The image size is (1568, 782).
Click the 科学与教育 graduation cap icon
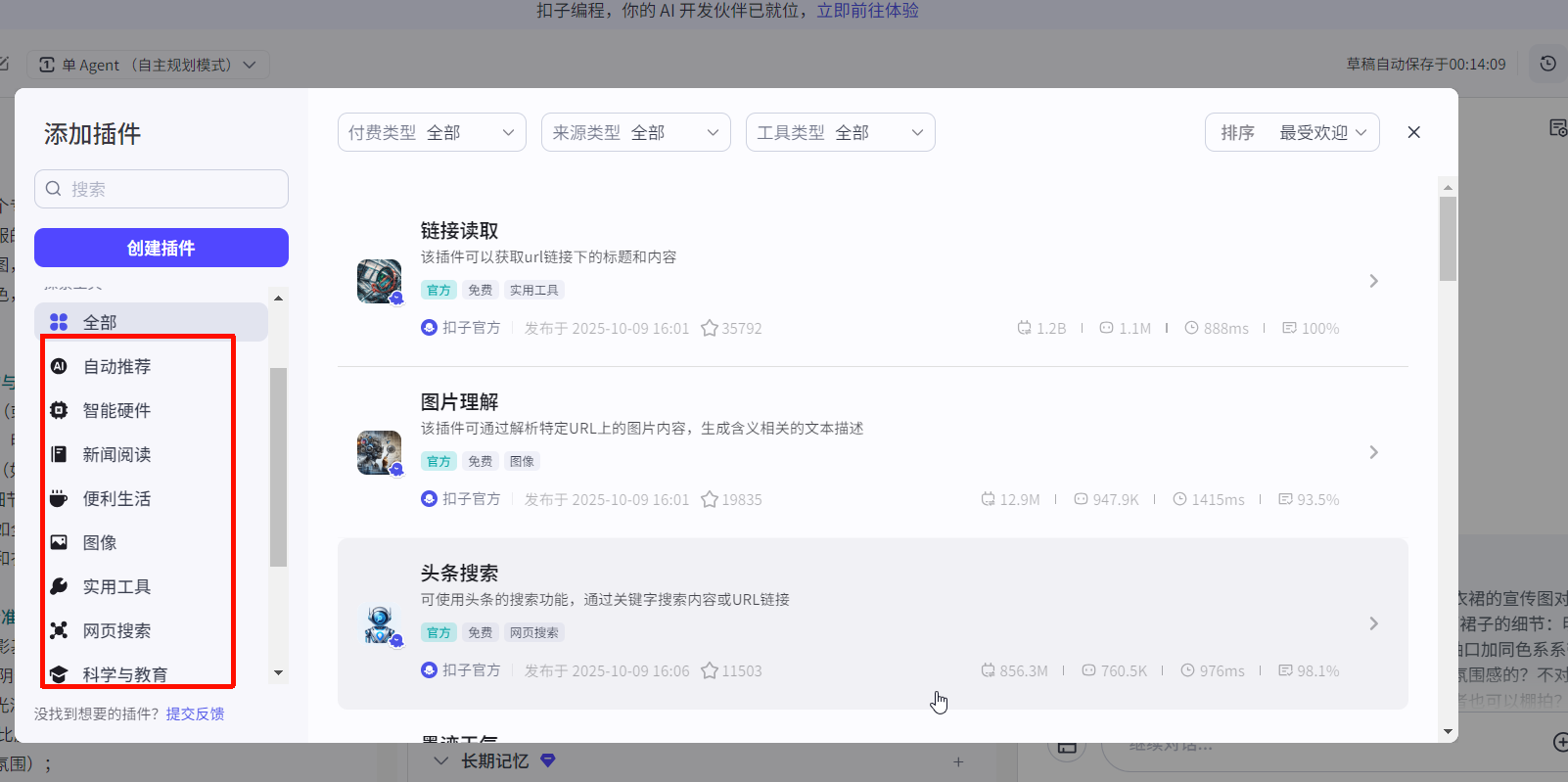59,674
